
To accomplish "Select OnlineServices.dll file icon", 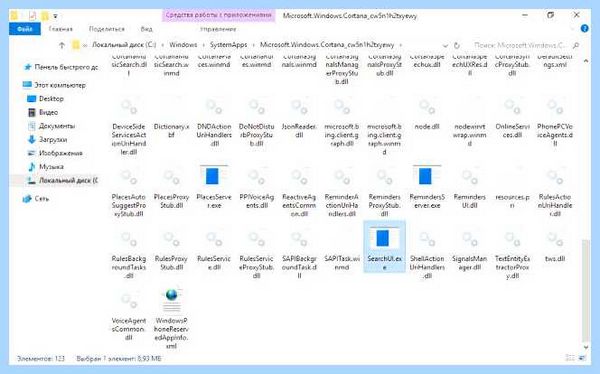I will [512, 106].
